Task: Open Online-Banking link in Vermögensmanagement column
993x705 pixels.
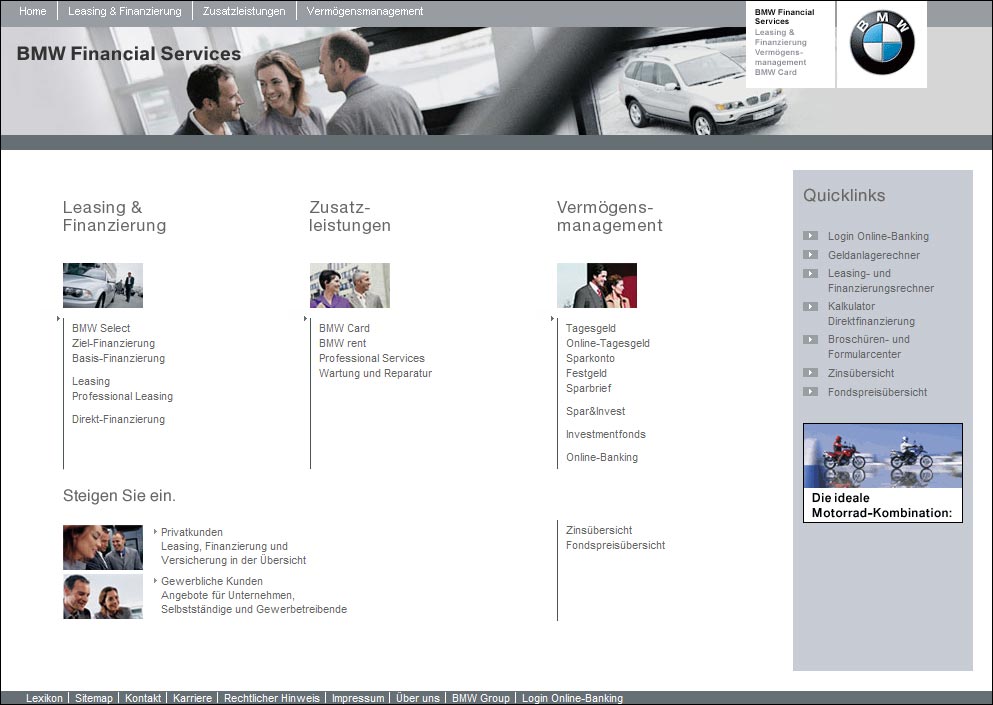Action: [602, 457]
